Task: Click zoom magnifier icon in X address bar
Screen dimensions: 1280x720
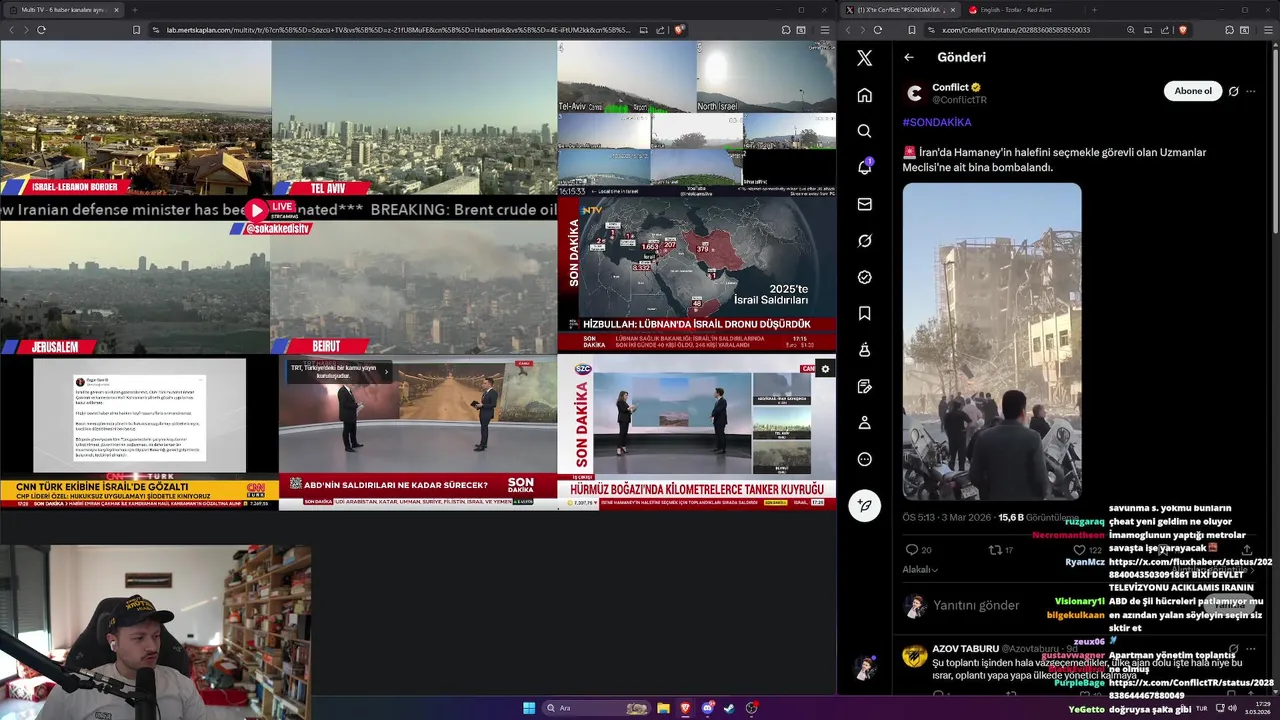Action: tap(1131, 30)
